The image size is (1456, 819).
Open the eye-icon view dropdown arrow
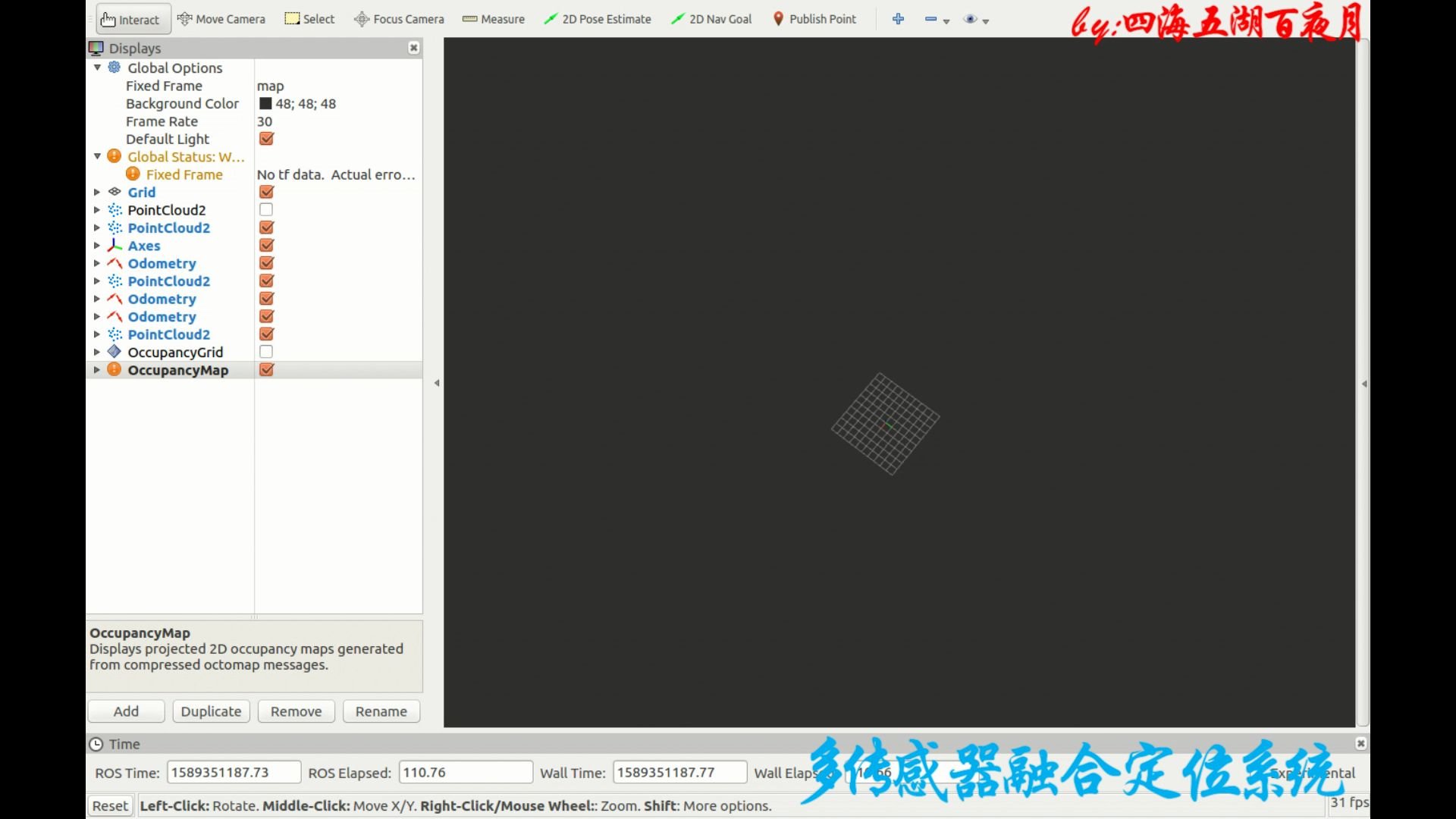tap(986, 21)
